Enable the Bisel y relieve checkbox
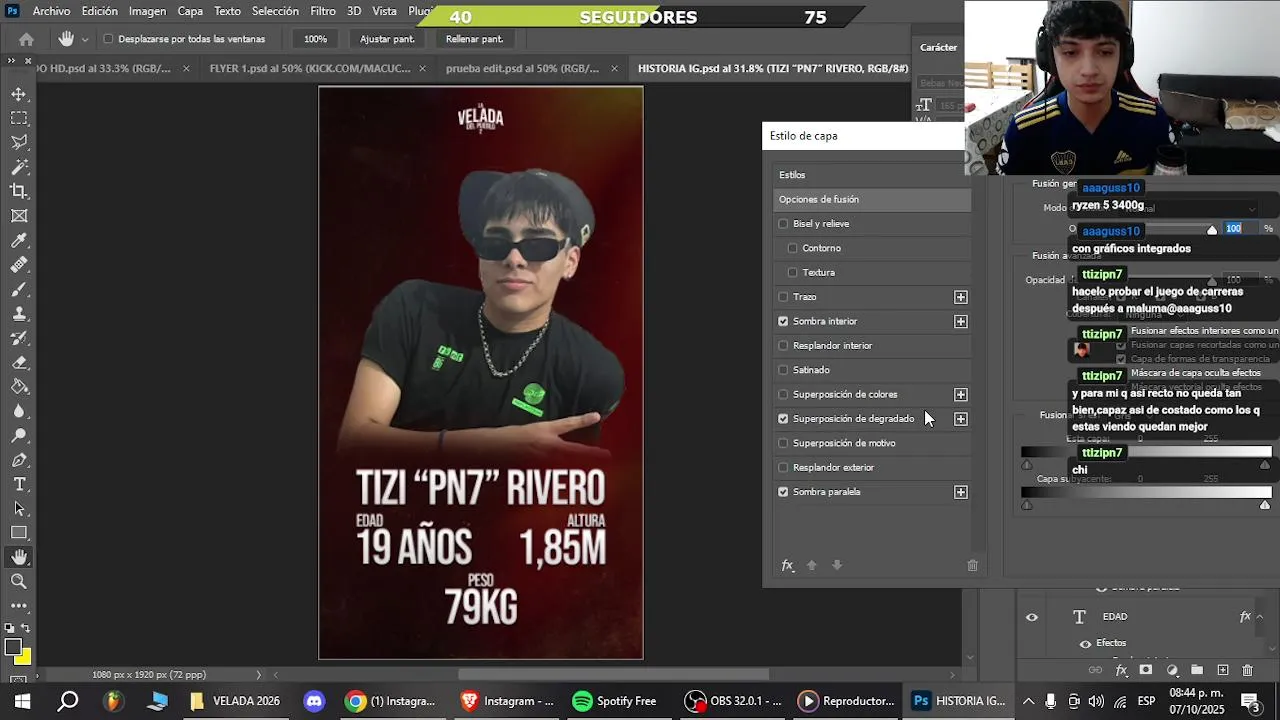 783,224
